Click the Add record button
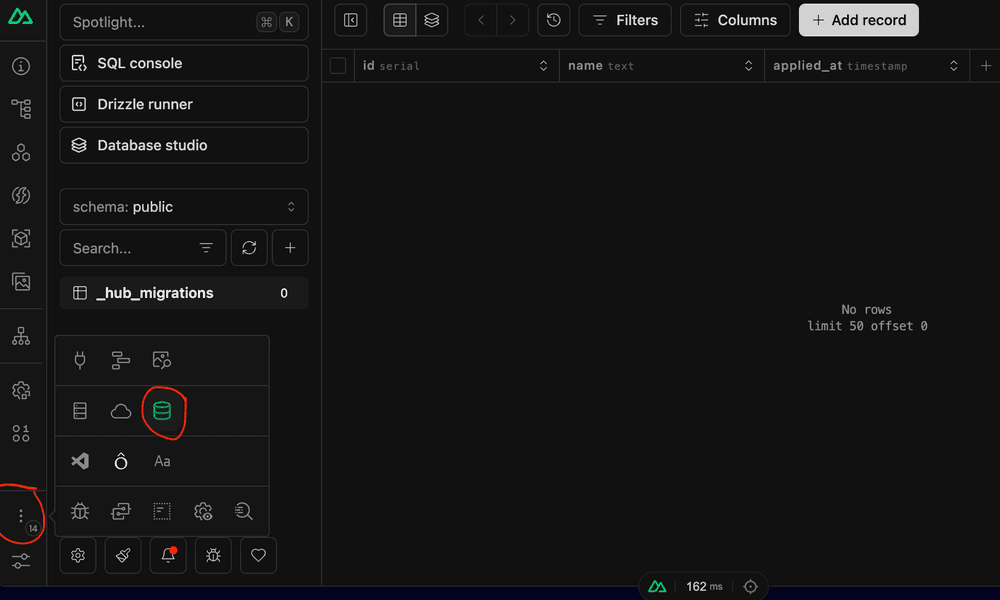Viewport: 1000px width, 600px height. tap(858, 20)
